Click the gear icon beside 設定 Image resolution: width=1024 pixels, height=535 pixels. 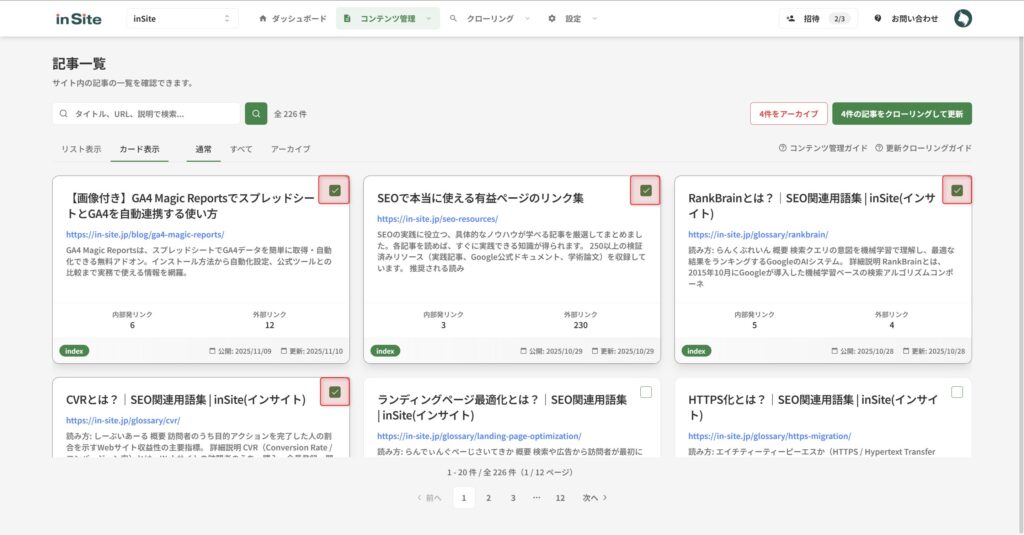(552, 19)
